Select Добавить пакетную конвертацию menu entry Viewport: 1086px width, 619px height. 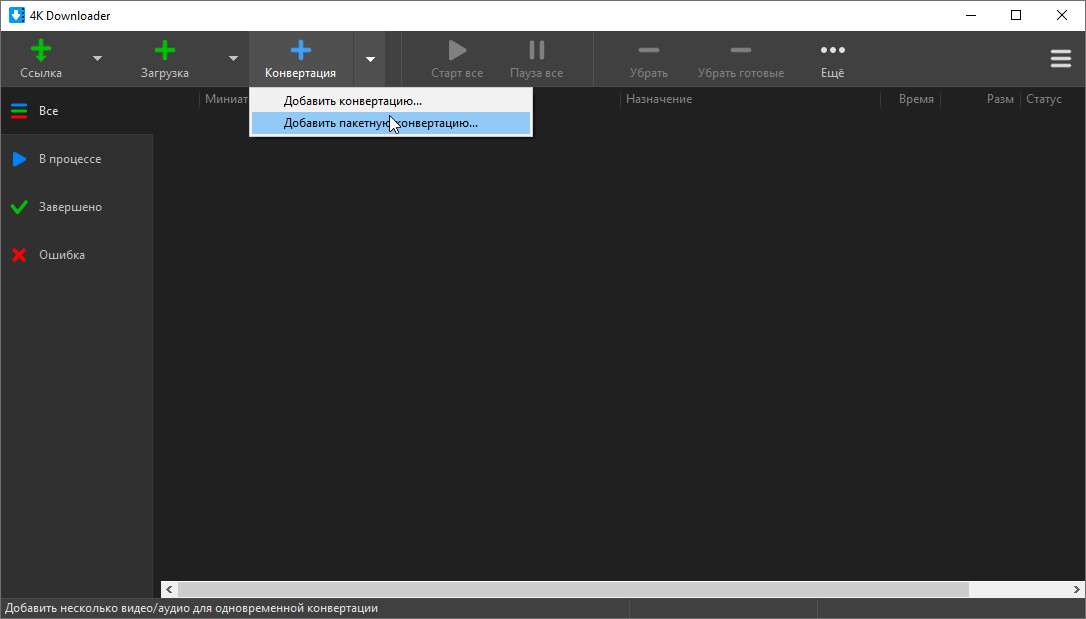pos(381,123)
